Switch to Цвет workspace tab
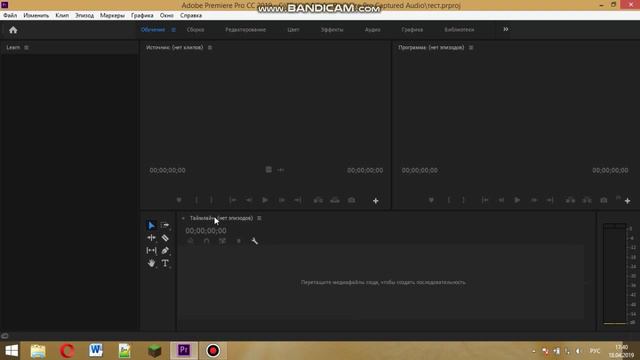Screen dimensions: 640x360 (x=293, y=30)
